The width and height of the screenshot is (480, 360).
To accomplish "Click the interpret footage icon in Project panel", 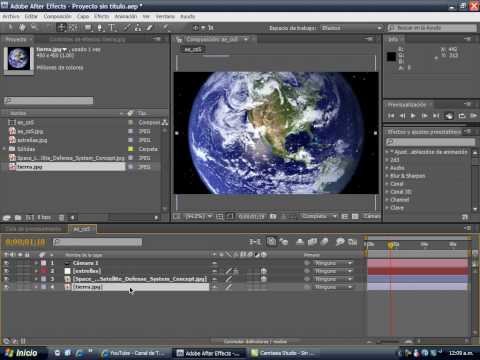I will click(x=7, y=218).
